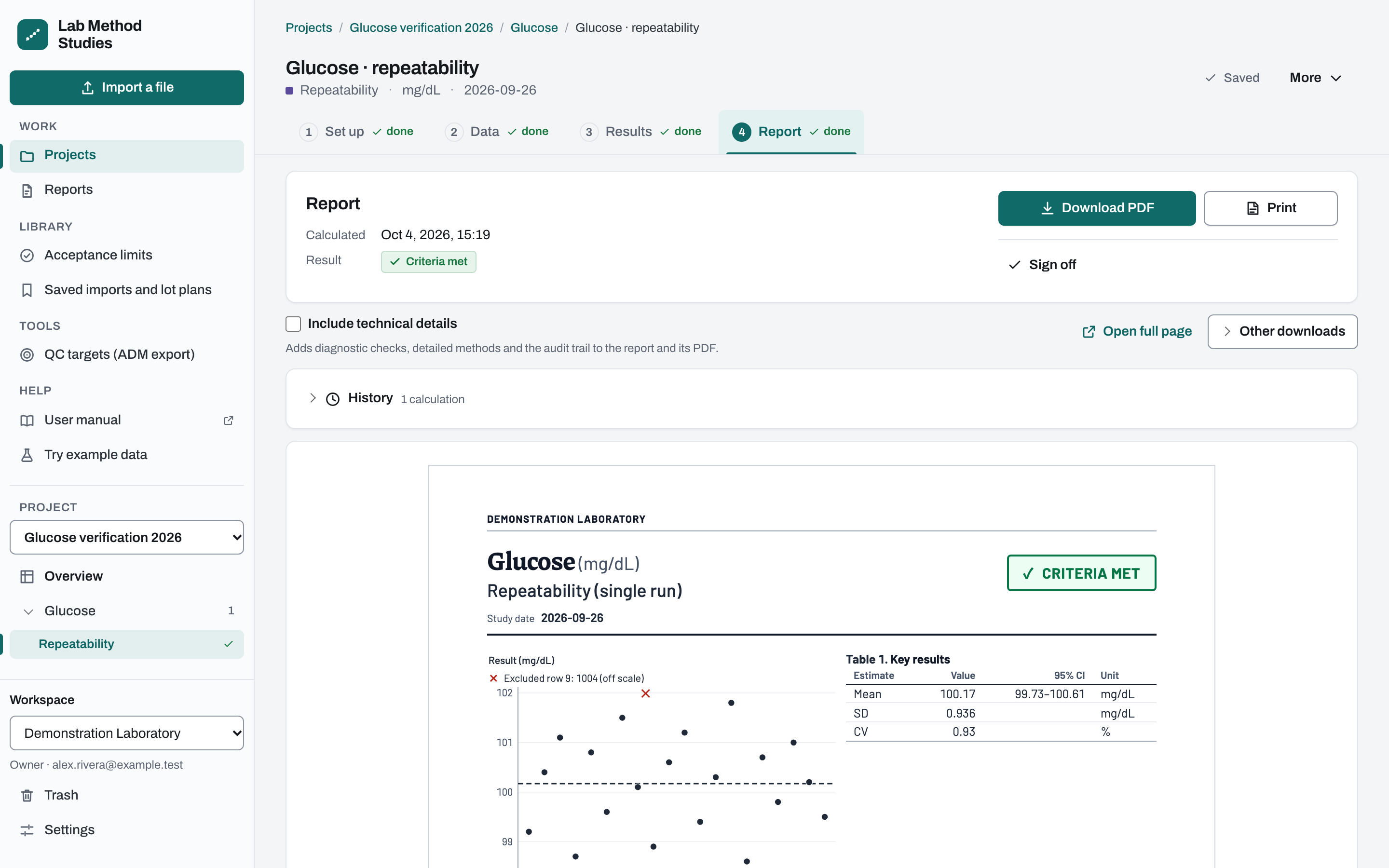Image resolution: width=1389 pixels, height=868 pixels.
Task: Enable Include technical details checkbox
Action: pos(293,324)
